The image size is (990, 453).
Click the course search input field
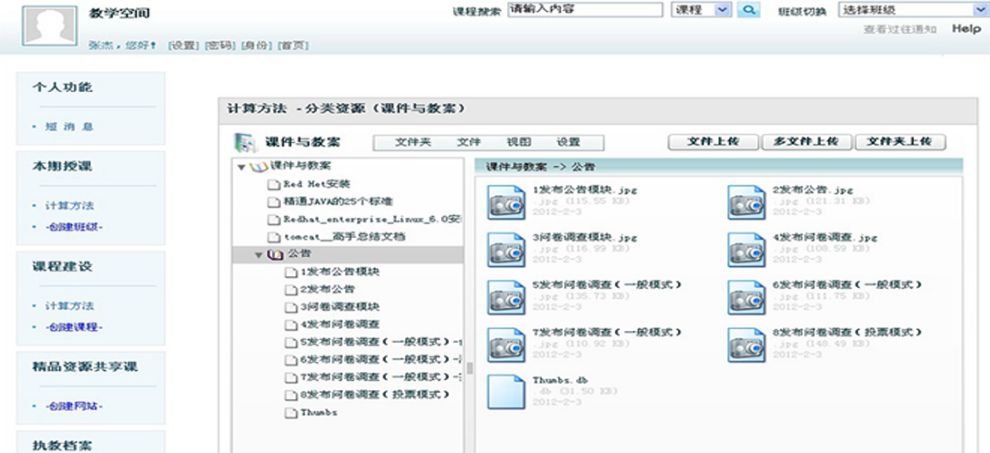point(585,10)
